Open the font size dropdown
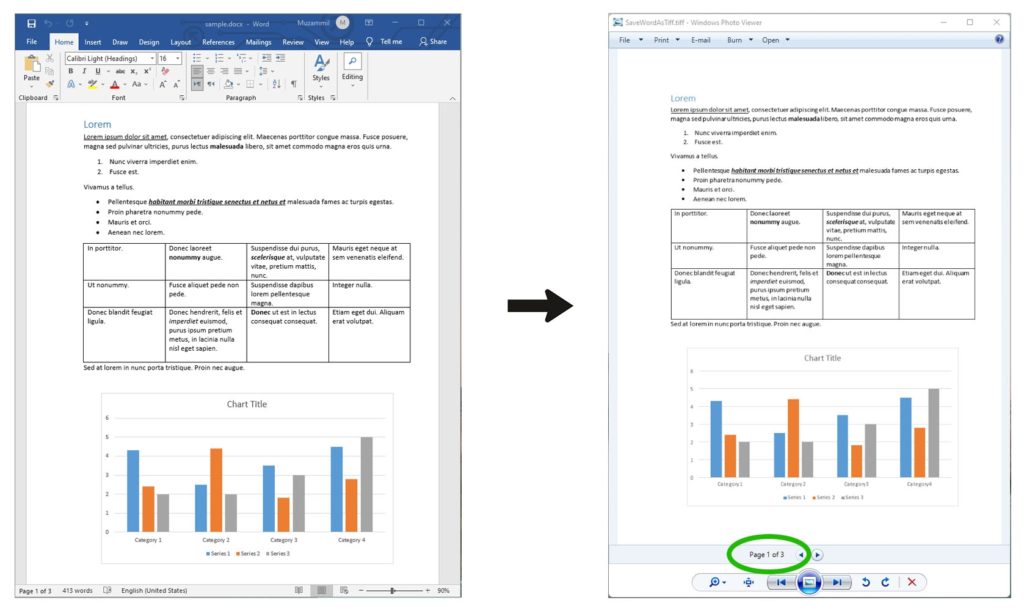Screen dimensions: 1024x611 (179, 59)
